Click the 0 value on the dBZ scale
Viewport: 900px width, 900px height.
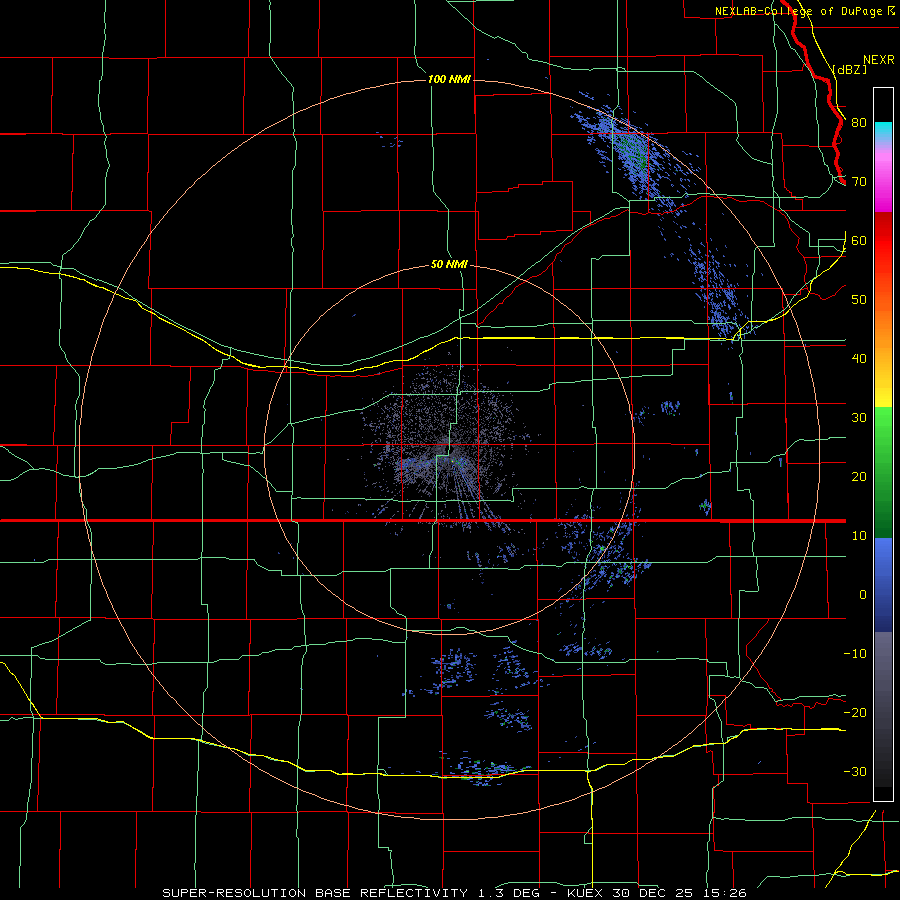(863, 595)
